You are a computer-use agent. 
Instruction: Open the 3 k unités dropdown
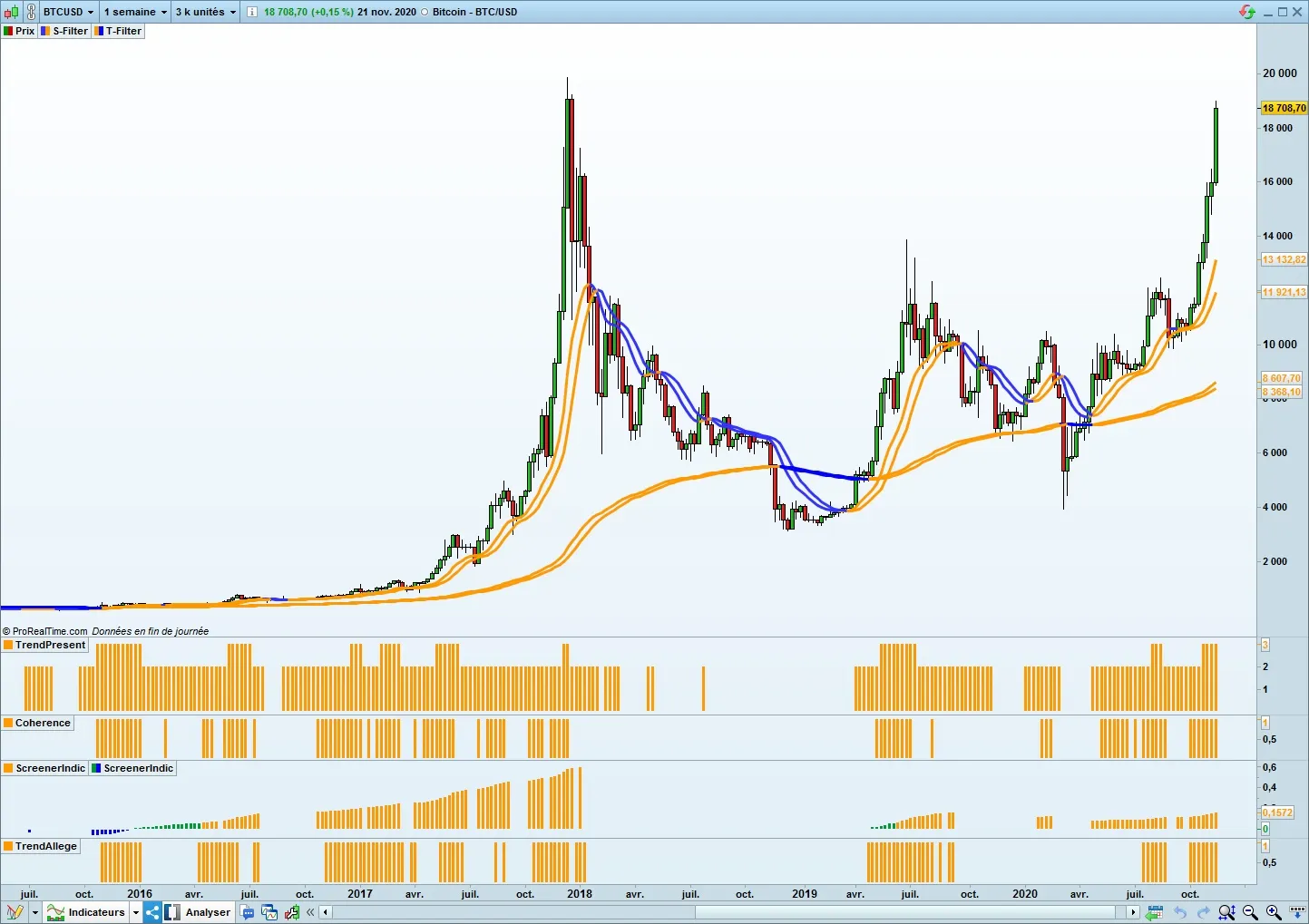click(206, 12)
